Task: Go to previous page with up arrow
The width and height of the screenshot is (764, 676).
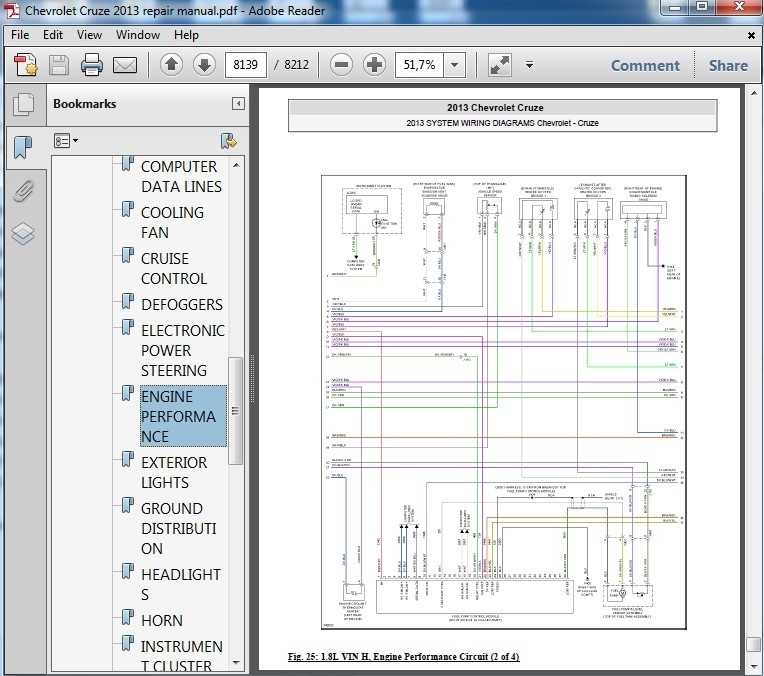Action: pos(171,66)
